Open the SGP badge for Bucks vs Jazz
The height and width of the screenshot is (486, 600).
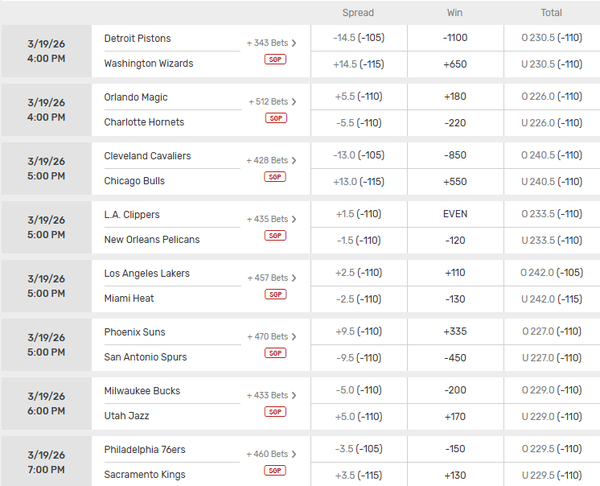point(275,412)
